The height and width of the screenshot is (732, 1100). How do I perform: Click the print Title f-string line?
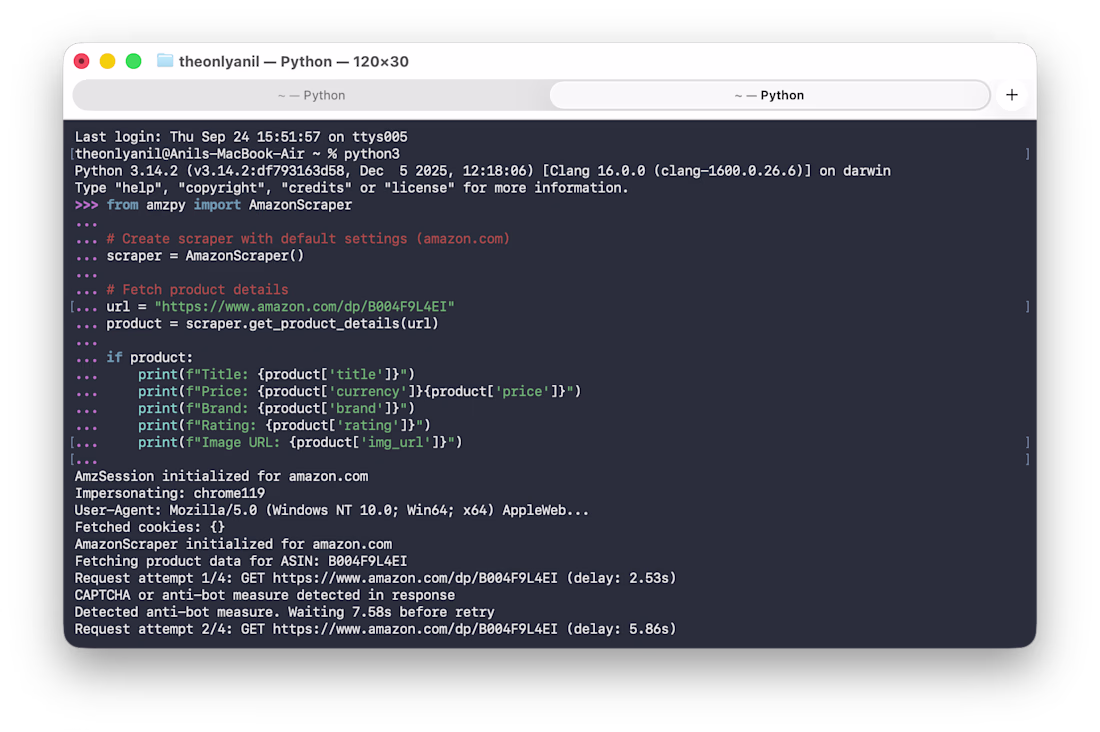(276, 374)
